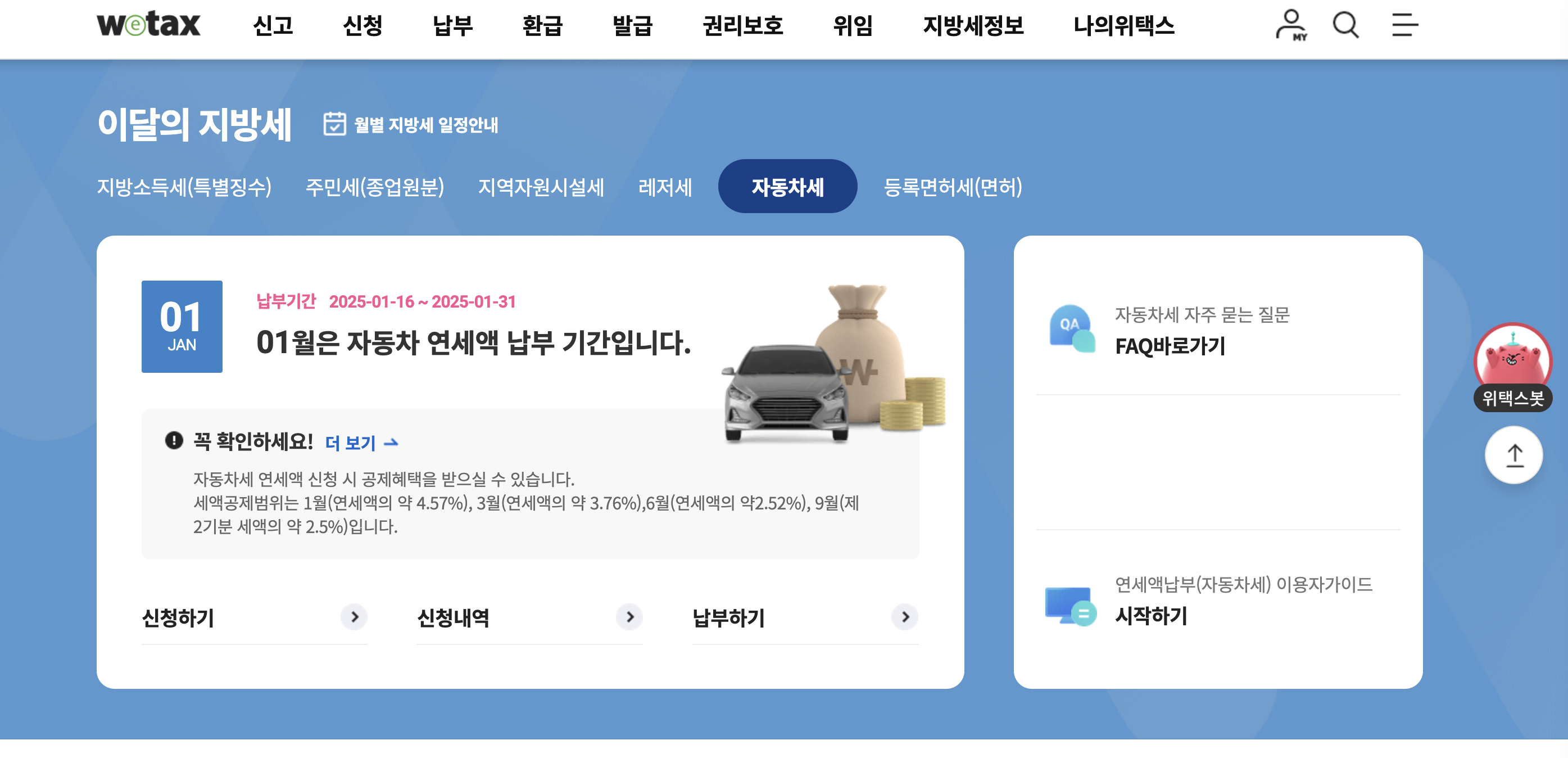Click the 01 JAN date badge
The height and width of the screenshot is (758, 1568).
(182, 326)
